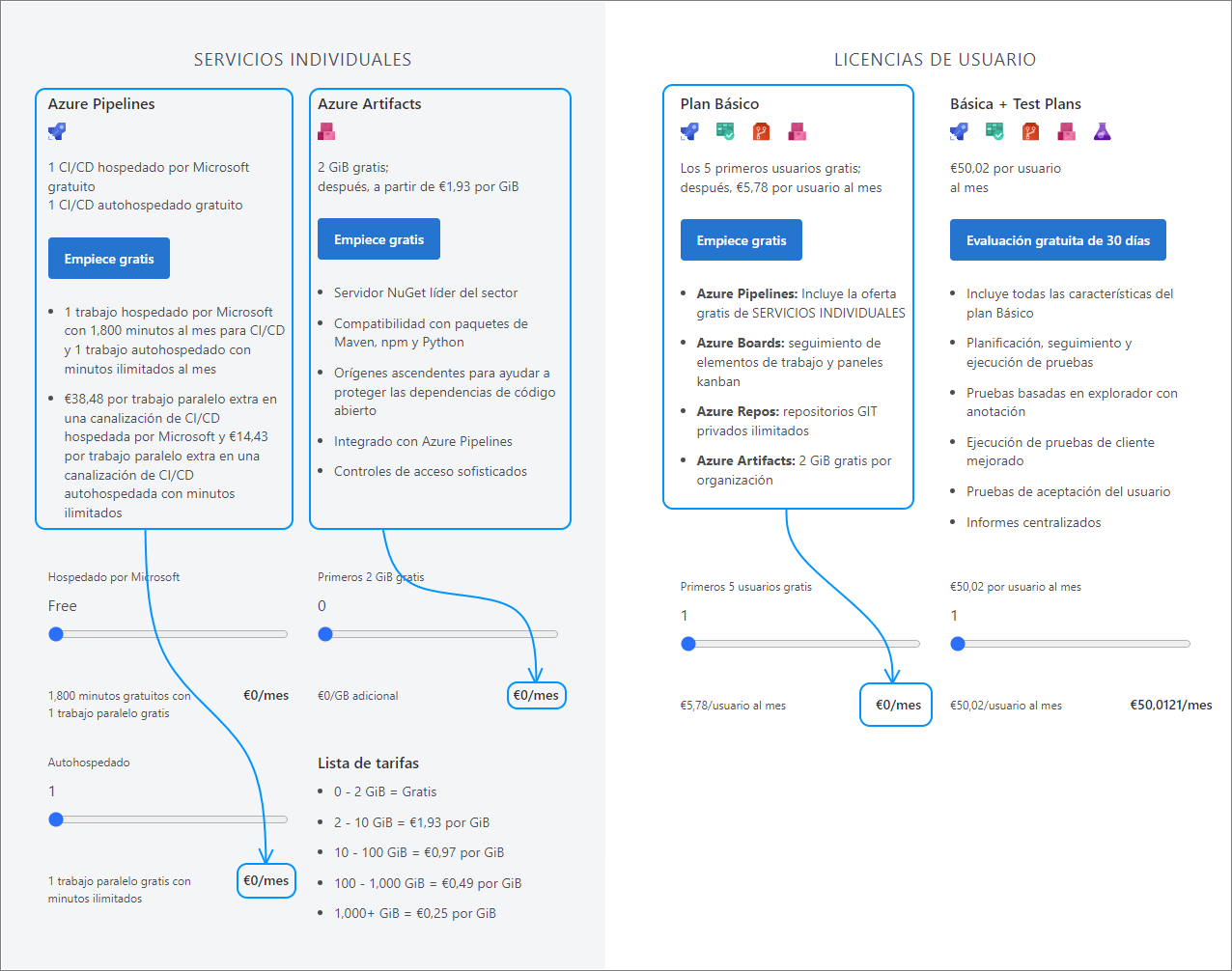
Task: Click the Básica + Test Plans title
Action: click(1016, 104)
